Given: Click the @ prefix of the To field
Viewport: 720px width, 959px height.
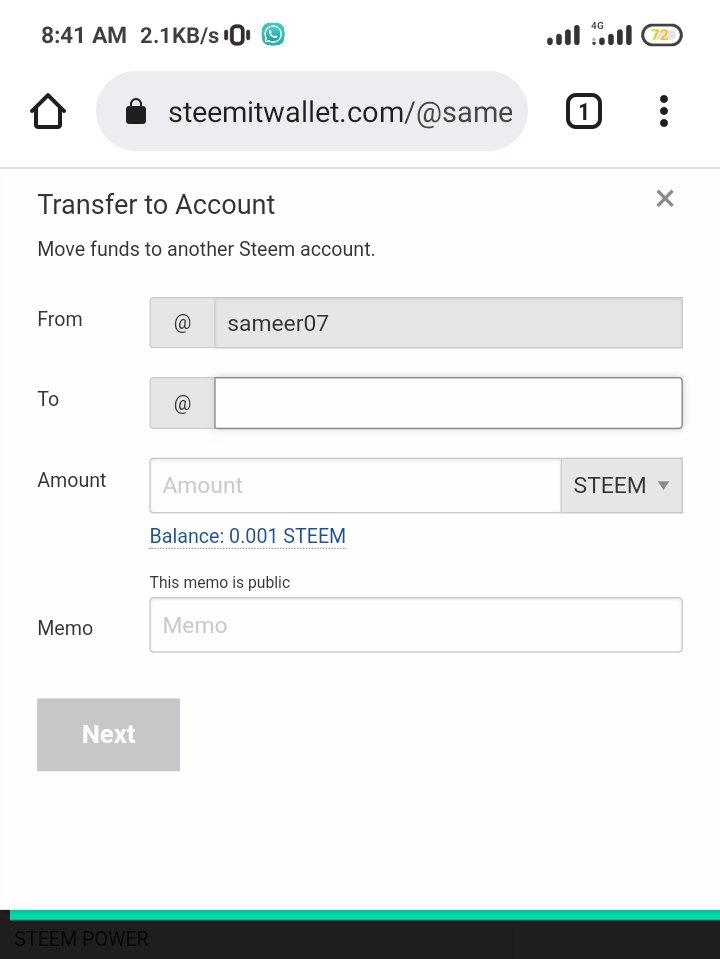Looking at the screenshot, I should (182, 403).
